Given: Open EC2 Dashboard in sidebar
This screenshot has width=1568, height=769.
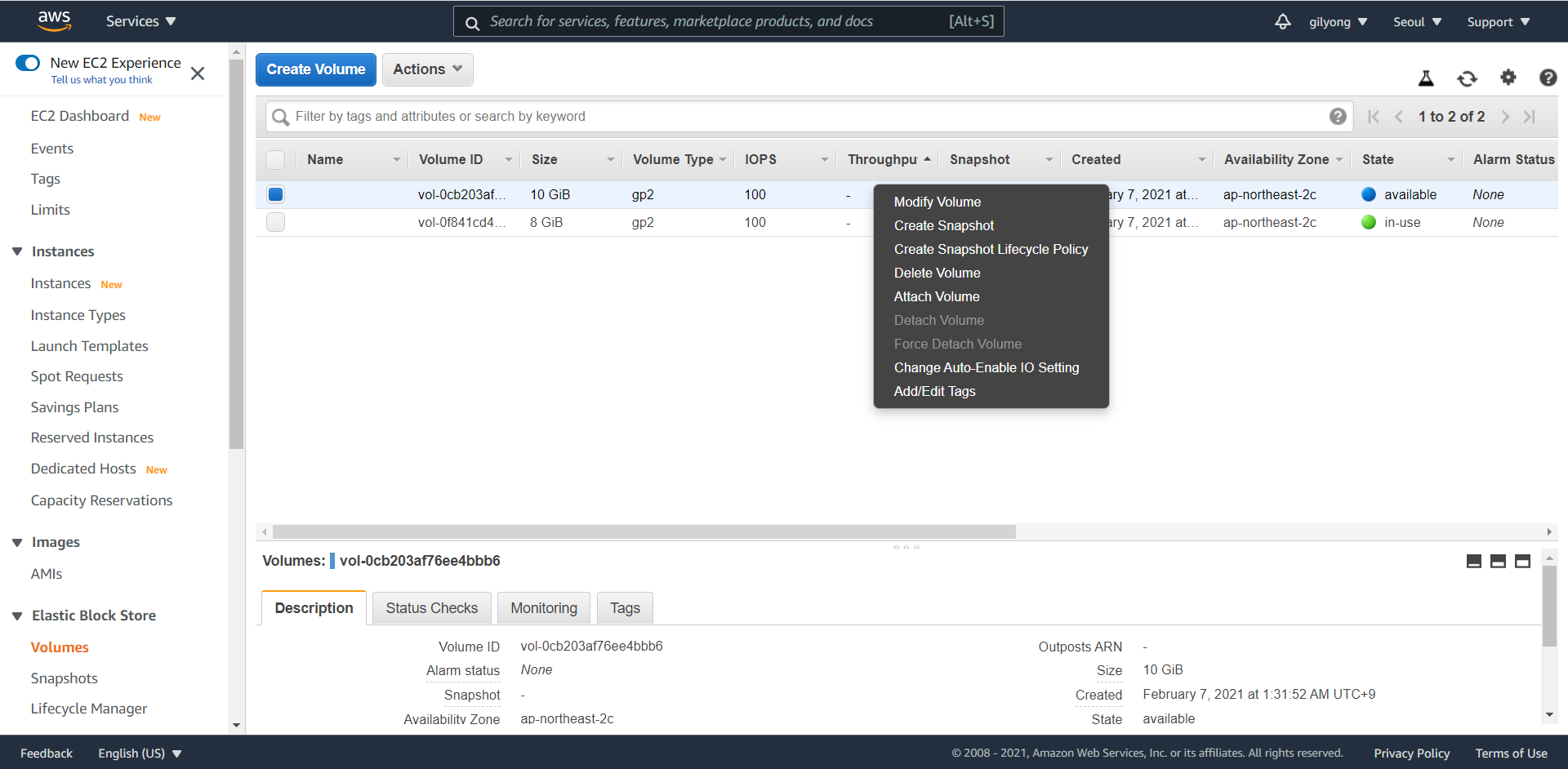Looking at the screenshot, I should 80,116.
